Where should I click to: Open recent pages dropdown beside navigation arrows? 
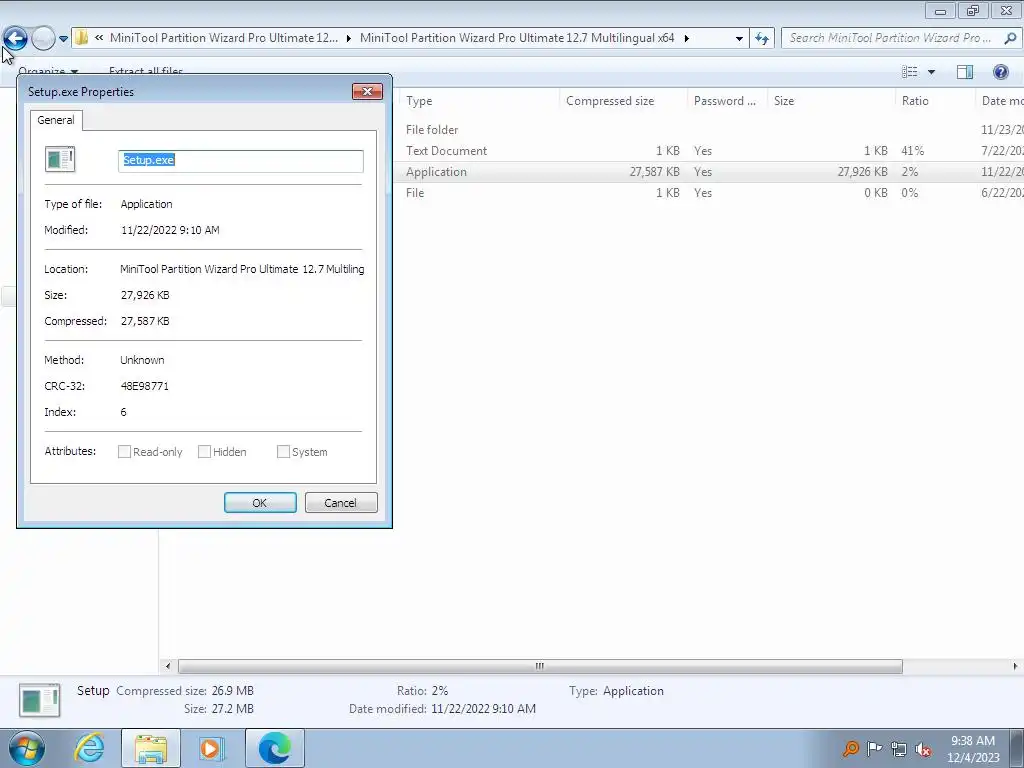[x=63, y=39]
